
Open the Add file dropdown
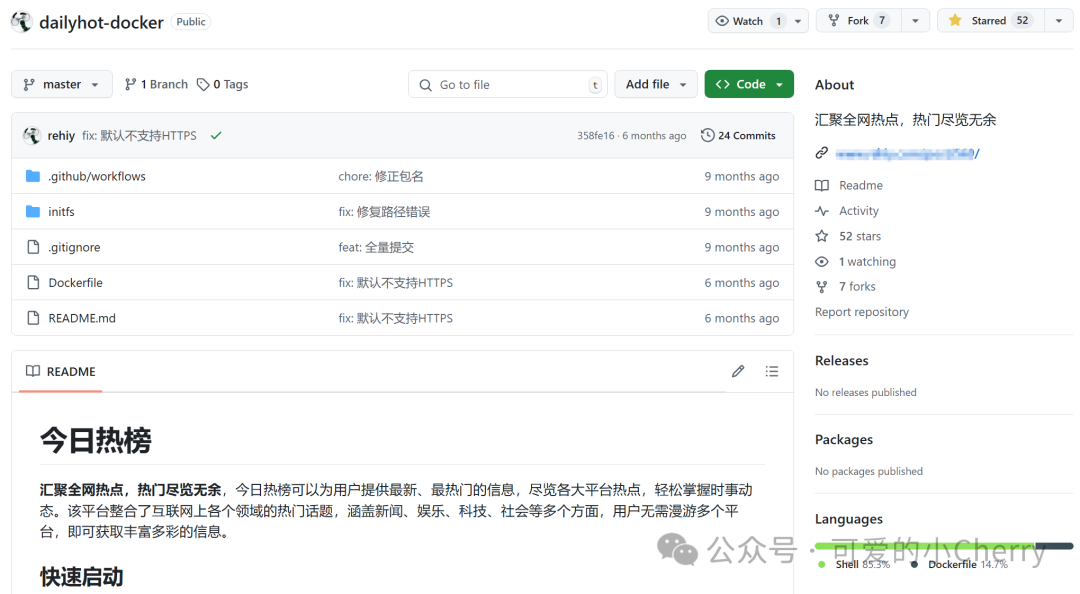(x=656, y=84)
